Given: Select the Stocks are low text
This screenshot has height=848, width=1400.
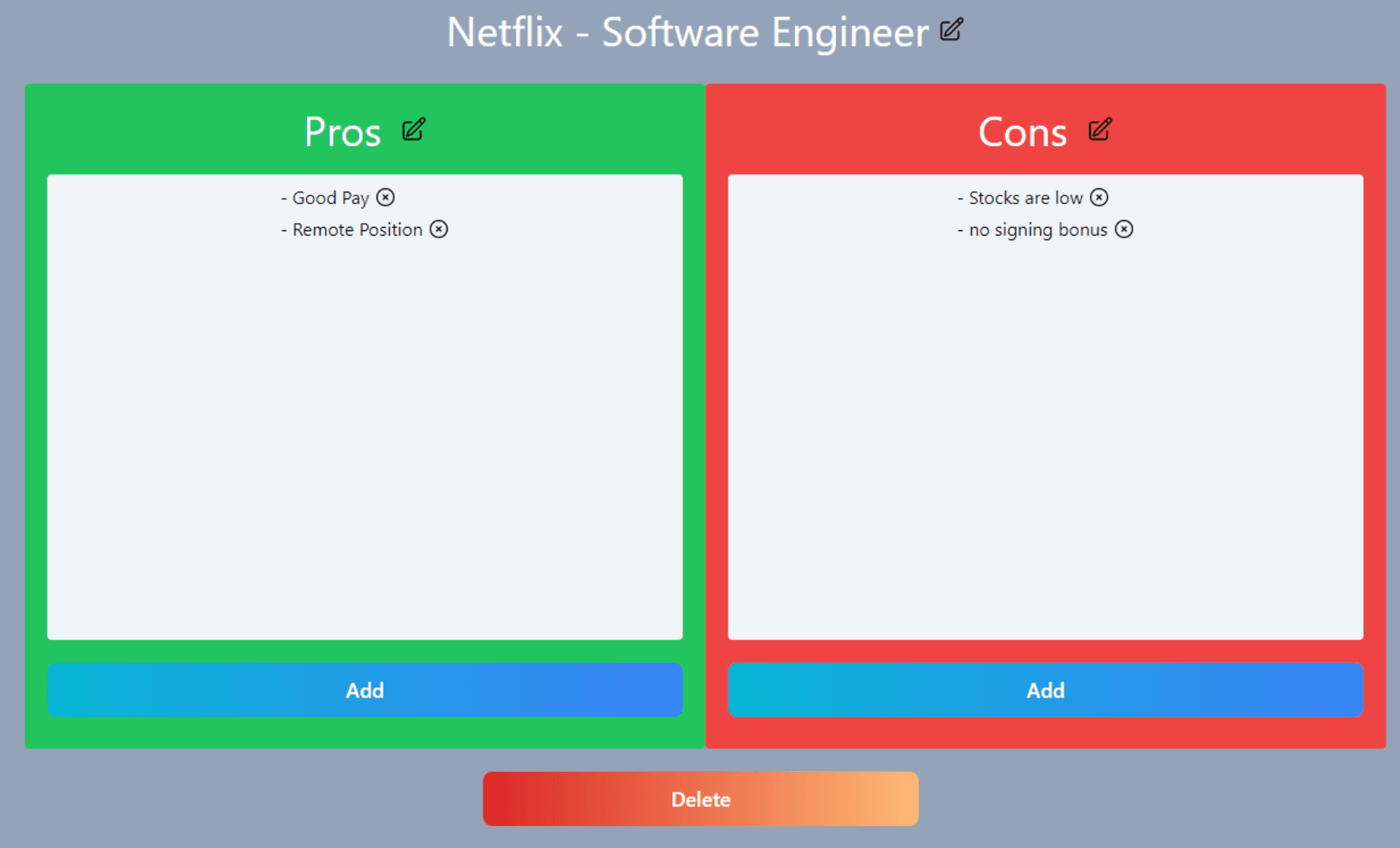Looking at the screenshot, I should [x=1026, y=198].
